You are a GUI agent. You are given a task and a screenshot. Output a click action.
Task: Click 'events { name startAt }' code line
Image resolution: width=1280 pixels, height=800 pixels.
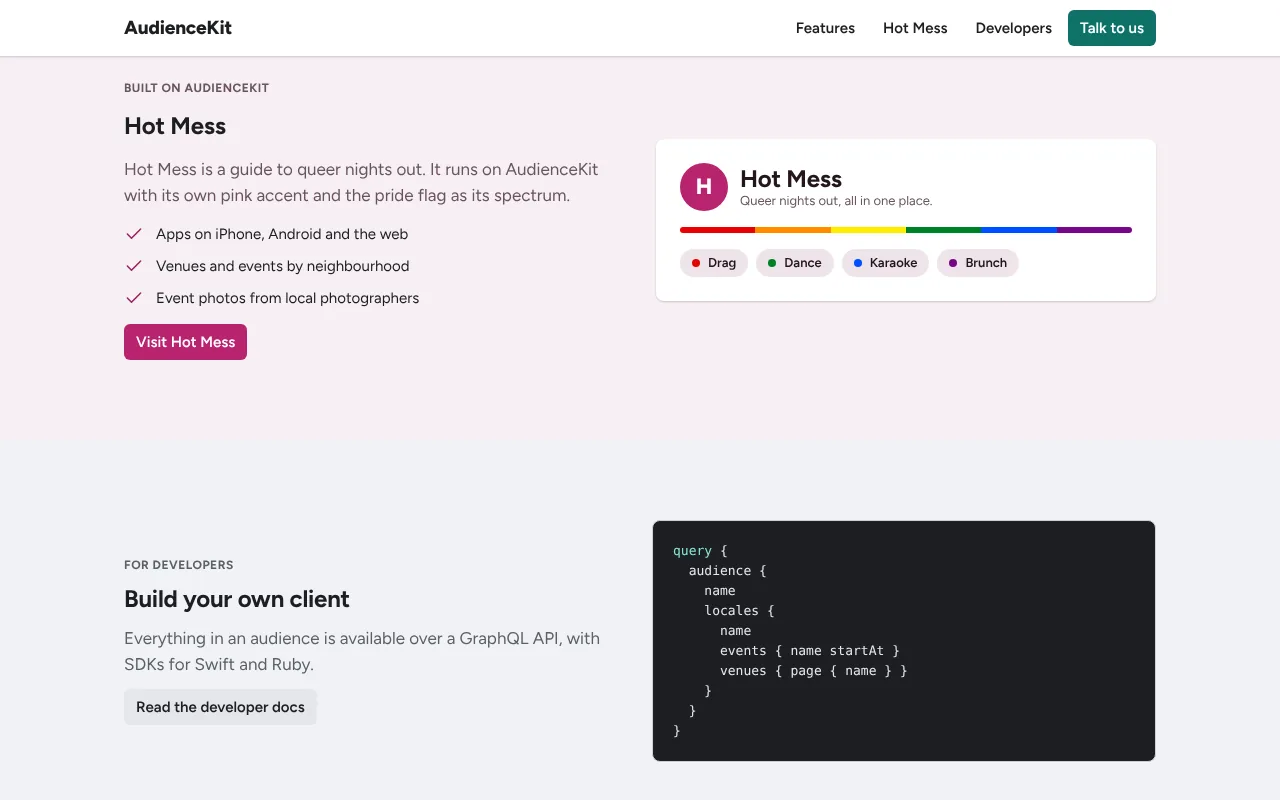810,651
